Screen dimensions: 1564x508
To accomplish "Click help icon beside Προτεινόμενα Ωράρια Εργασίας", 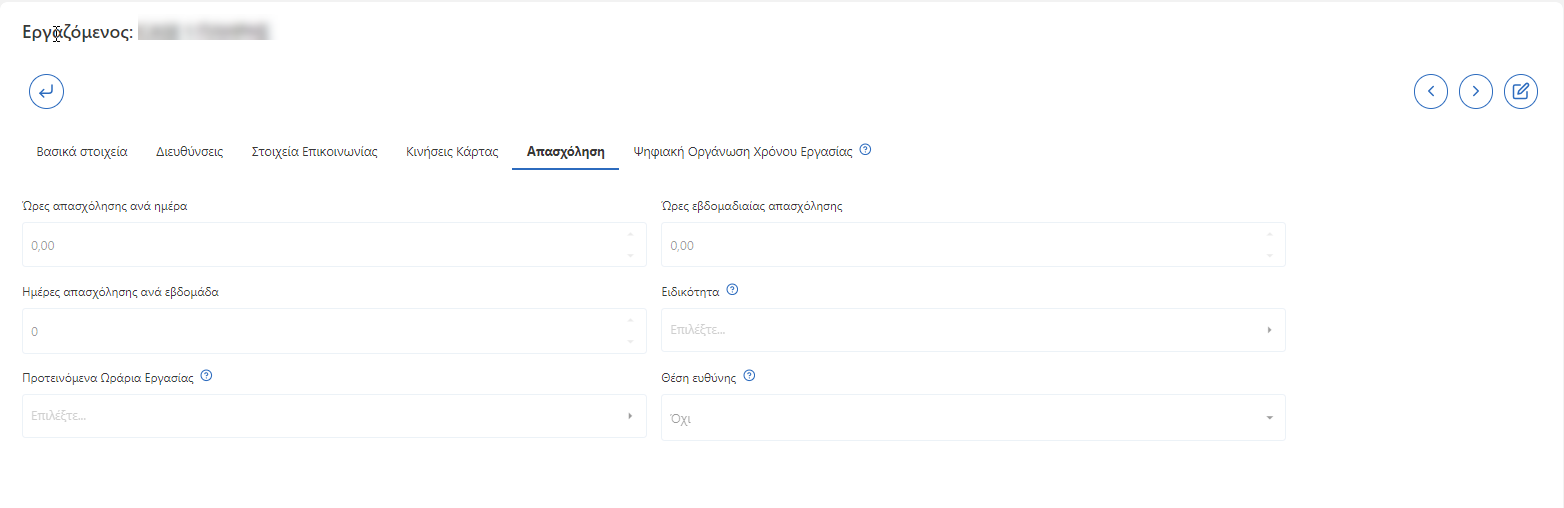I will 206,377.
